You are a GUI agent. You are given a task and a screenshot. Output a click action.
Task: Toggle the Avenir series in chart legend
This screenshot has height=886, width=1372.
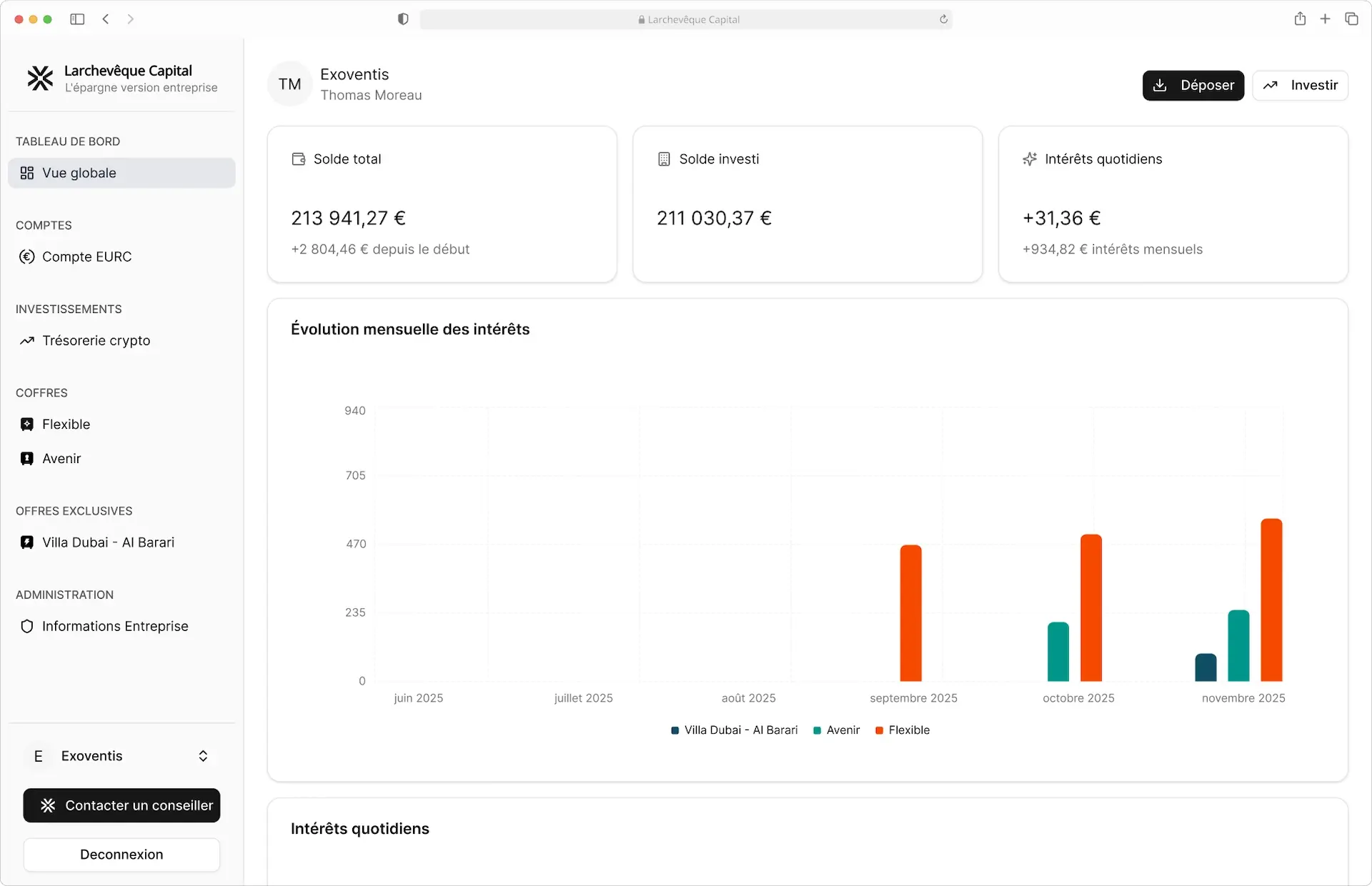[837, 730]
